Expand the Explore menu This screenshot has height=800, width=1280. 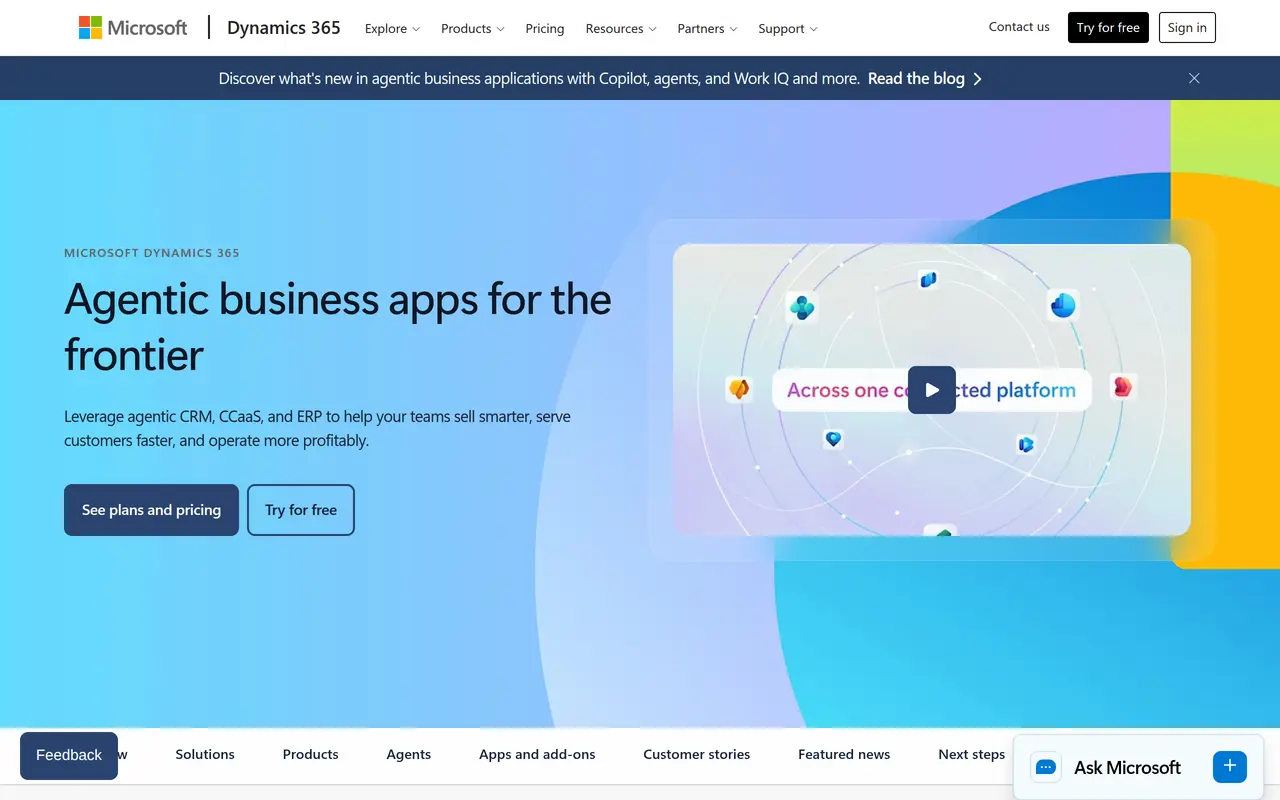click(392, 28)
